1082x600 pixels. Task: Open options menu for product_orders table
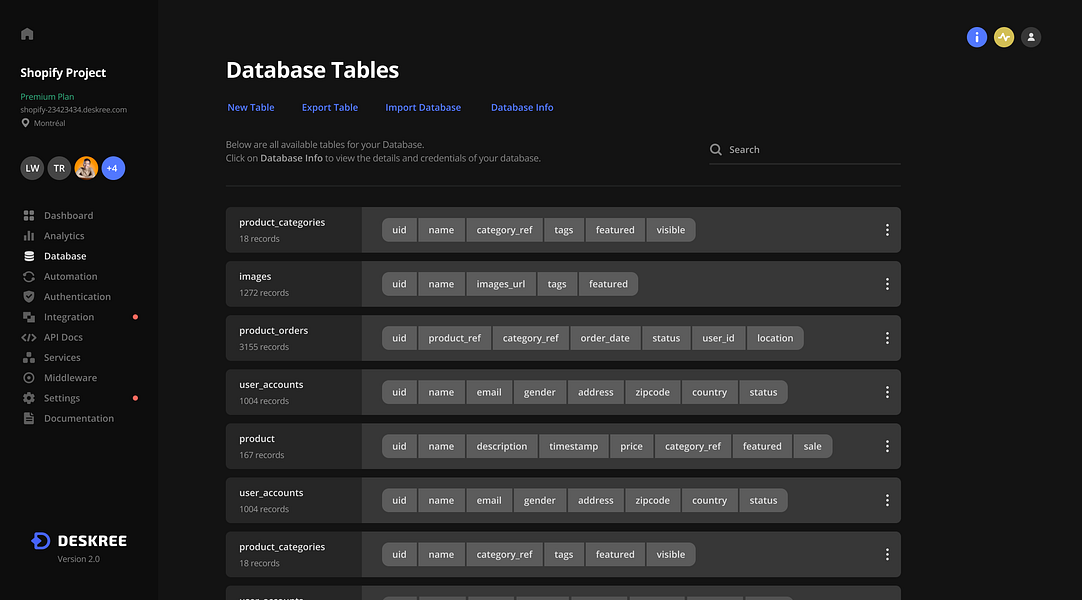click(887, 338)
